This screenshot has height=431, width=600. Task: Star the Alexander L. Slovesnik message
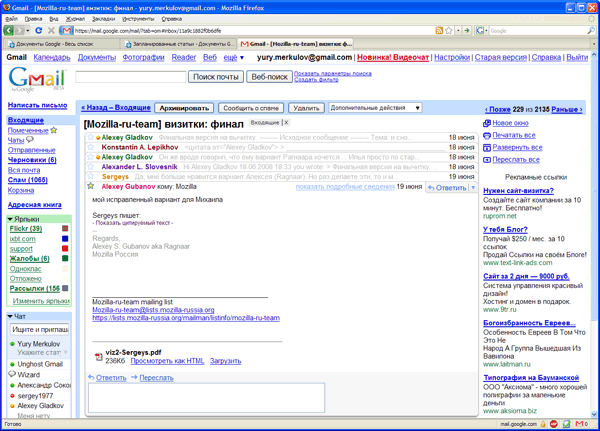90,167
